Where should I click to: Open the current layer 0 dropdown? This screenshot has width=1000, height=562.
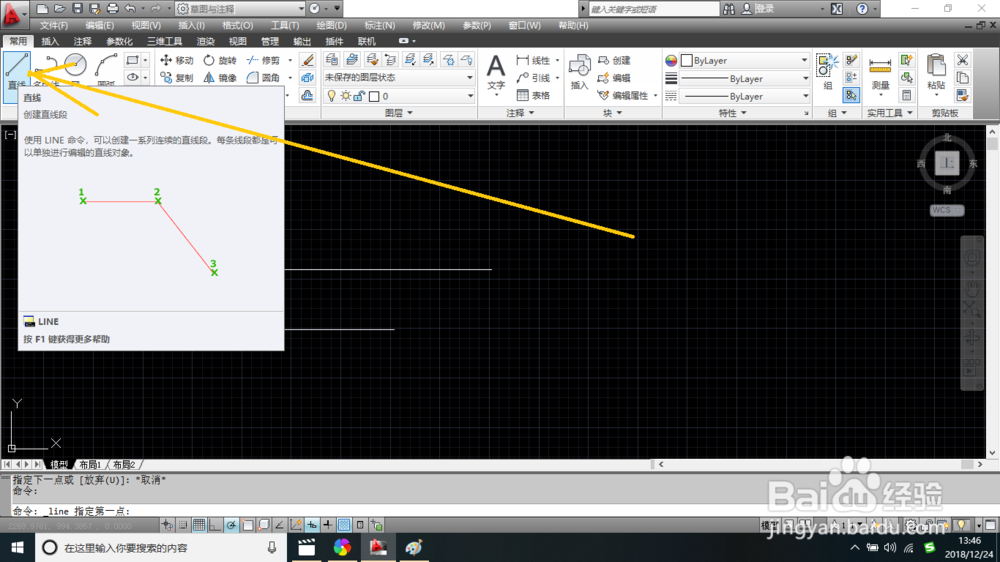399,96
